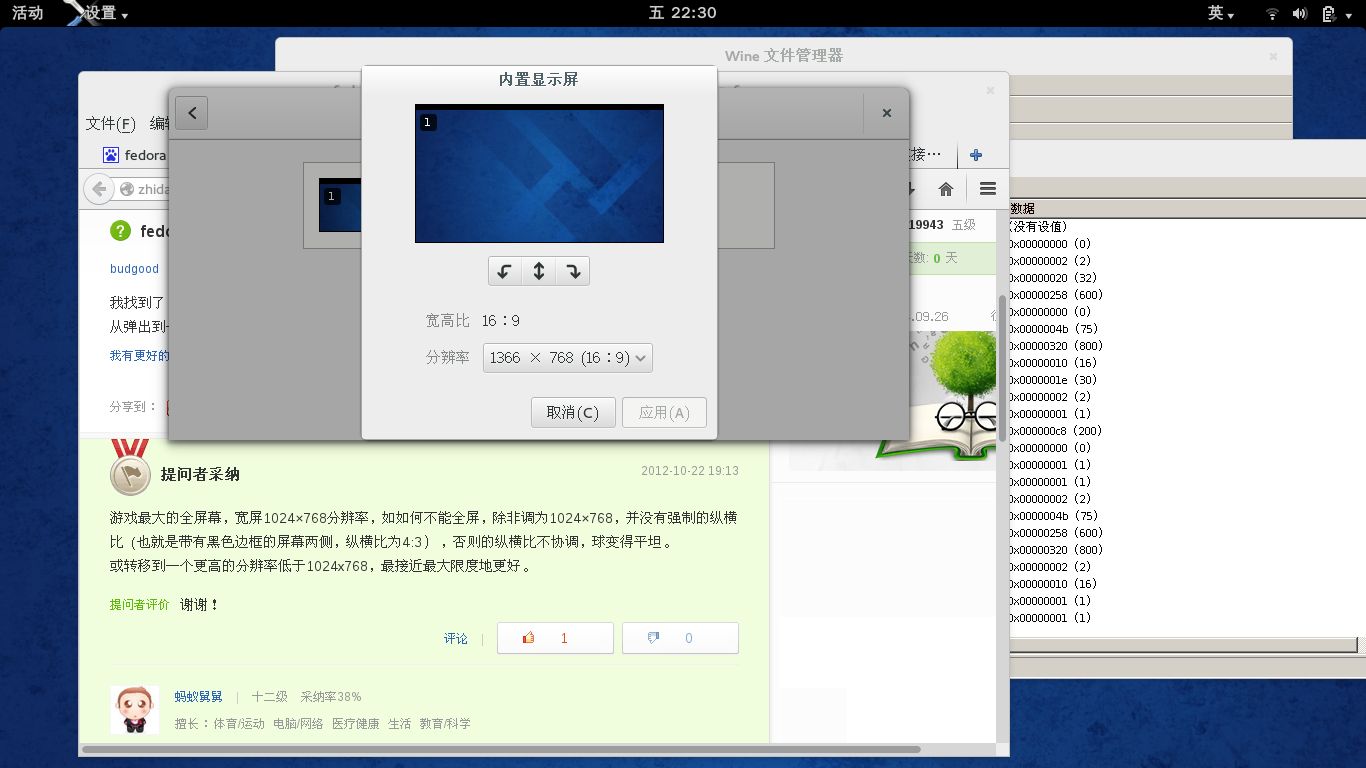The height and width of the screenshot is (768, 1366).
Task: Click the 五 22:30 clock in top bar
Action: [x=683, y=13]
